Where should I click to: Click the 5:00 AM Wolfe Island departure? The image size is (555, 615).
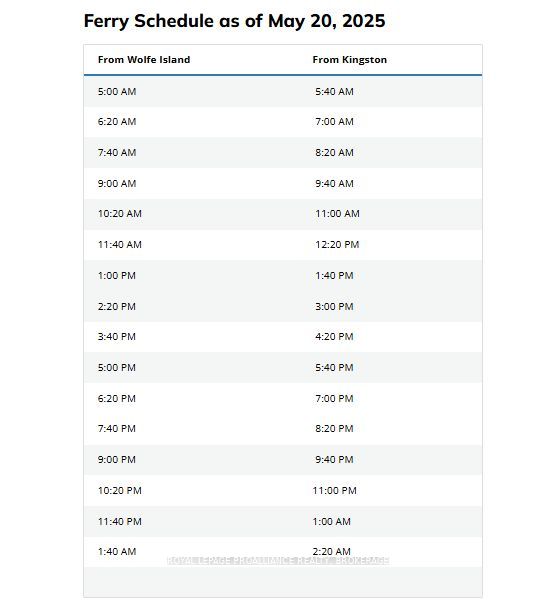[x=117, y=91]
